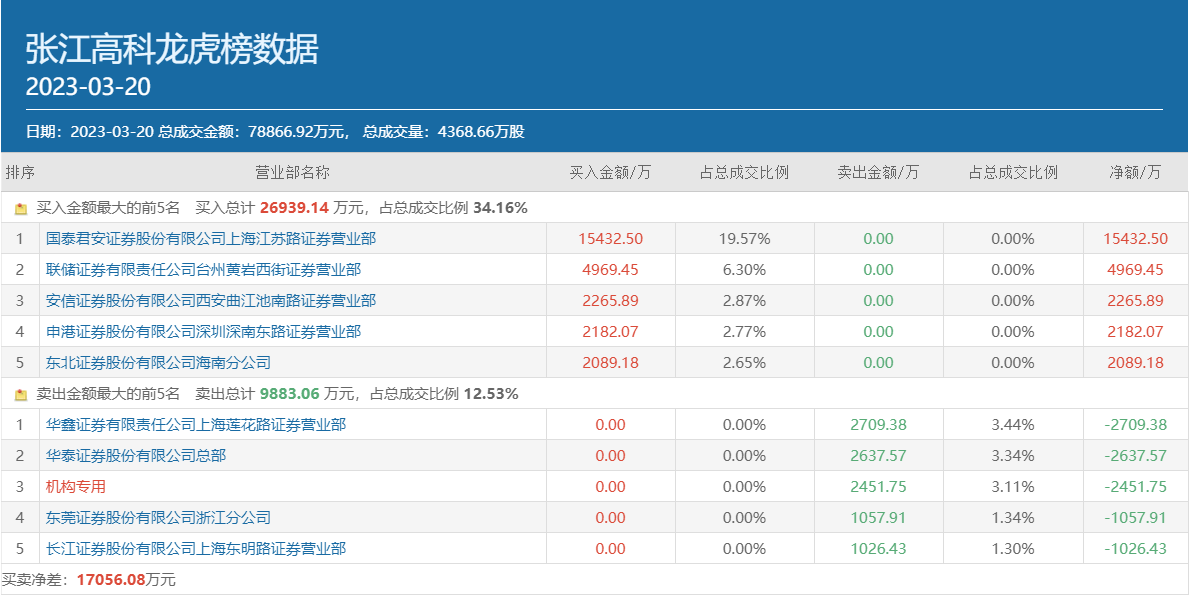Click sell amount 2637.57 in 卖出金额 column
This screenshot has width=1190, height=597.
click(878, 456)
